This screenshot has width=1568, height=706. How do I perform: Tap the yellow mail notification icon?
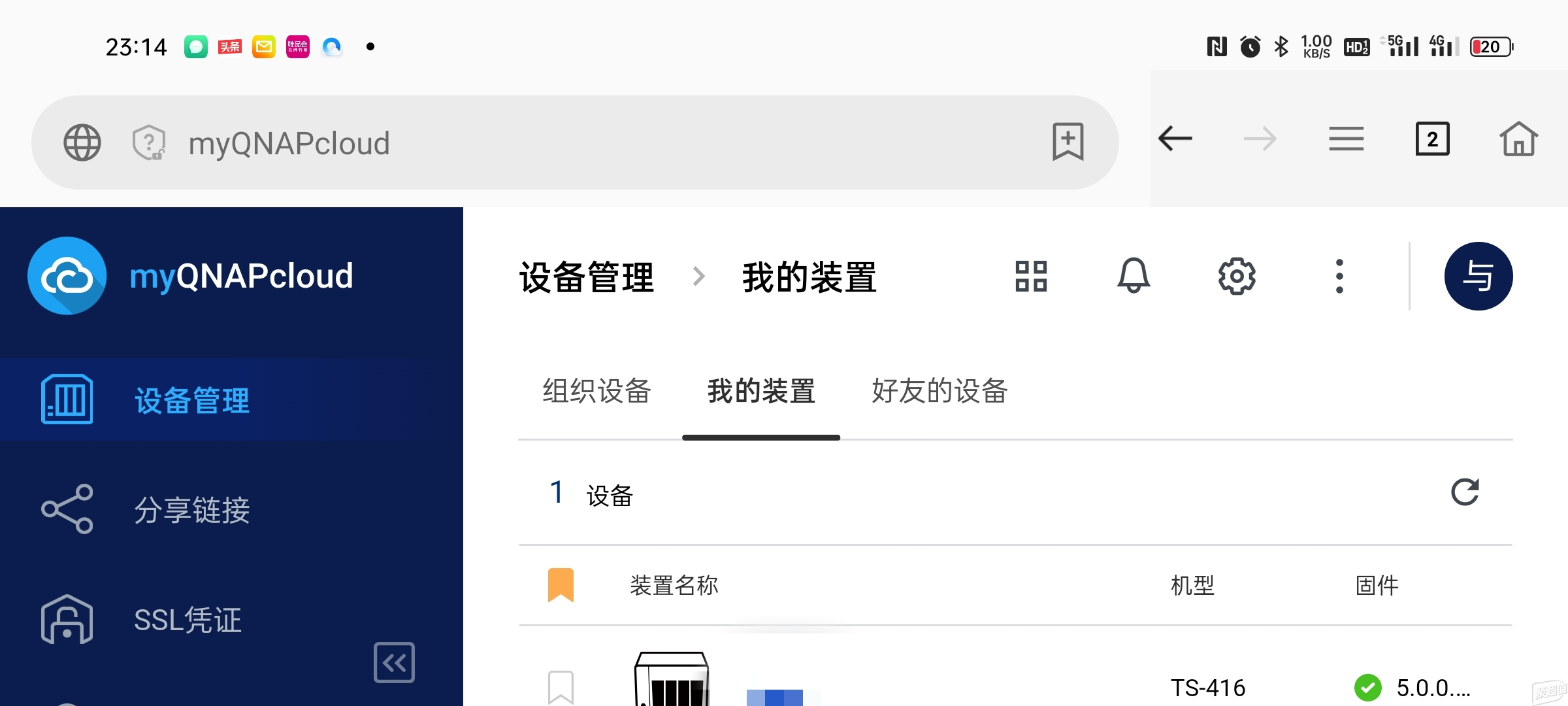click(x=264, y=46)
